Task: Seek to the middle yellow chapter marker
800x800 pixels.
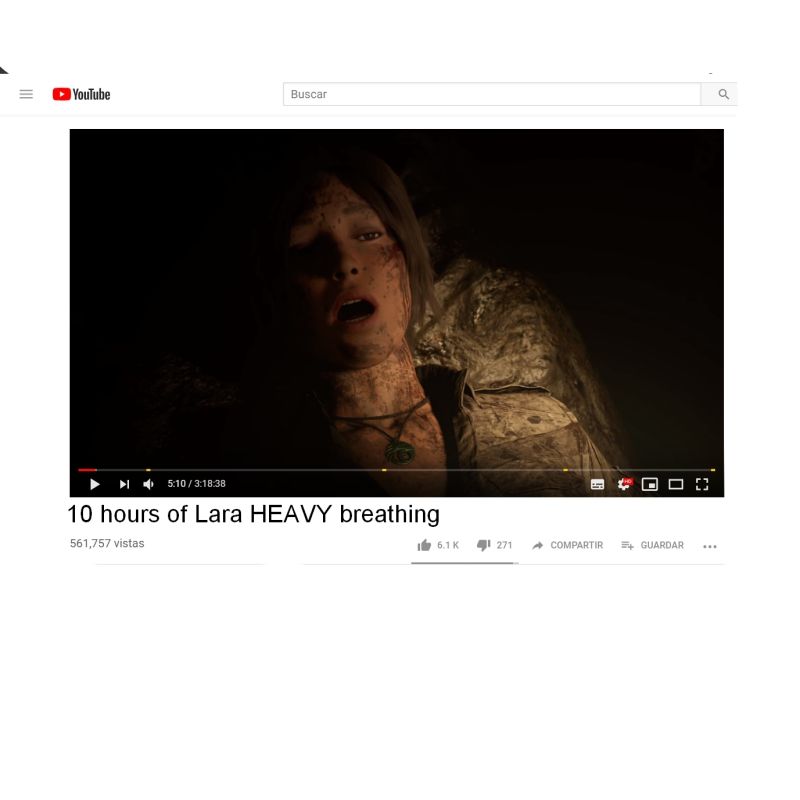Action: (384, 470)
